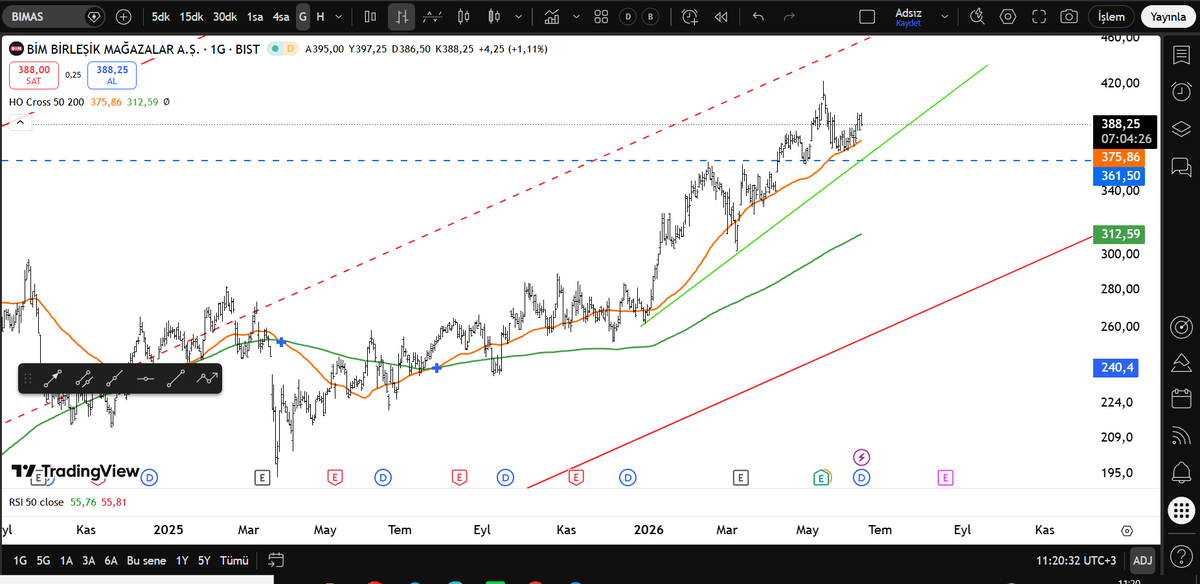Click the circled B toolbar button
Viewport: 1200px width, 584px height.
coord(651,17)
